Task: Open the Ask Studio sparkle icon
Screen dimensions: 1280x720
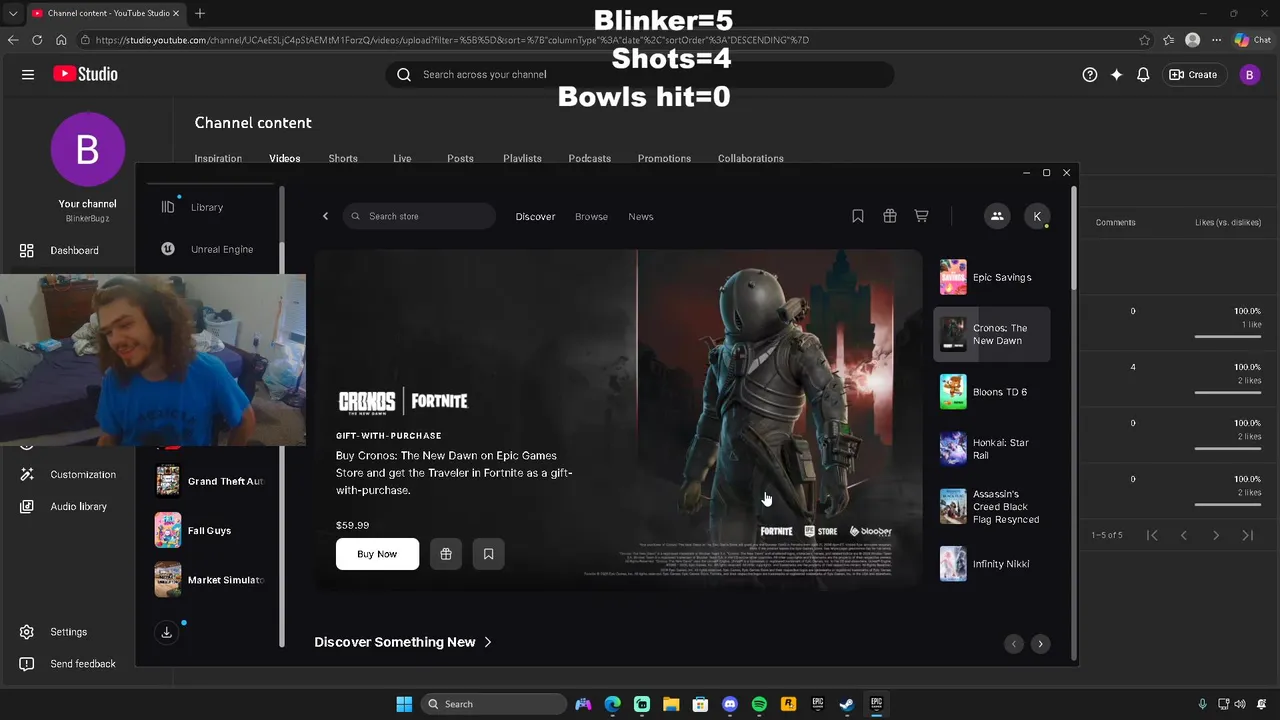Action: point(1116,74)
